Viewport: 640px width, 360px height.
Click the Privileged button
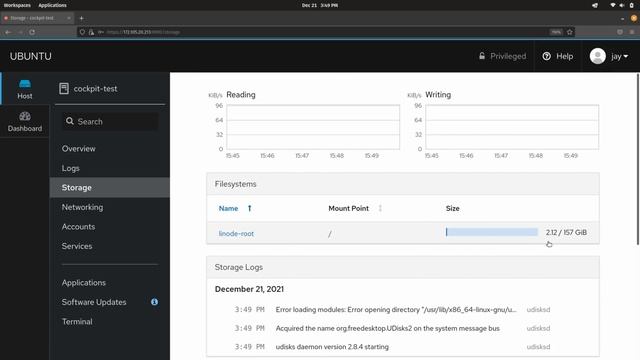[502, 56]
